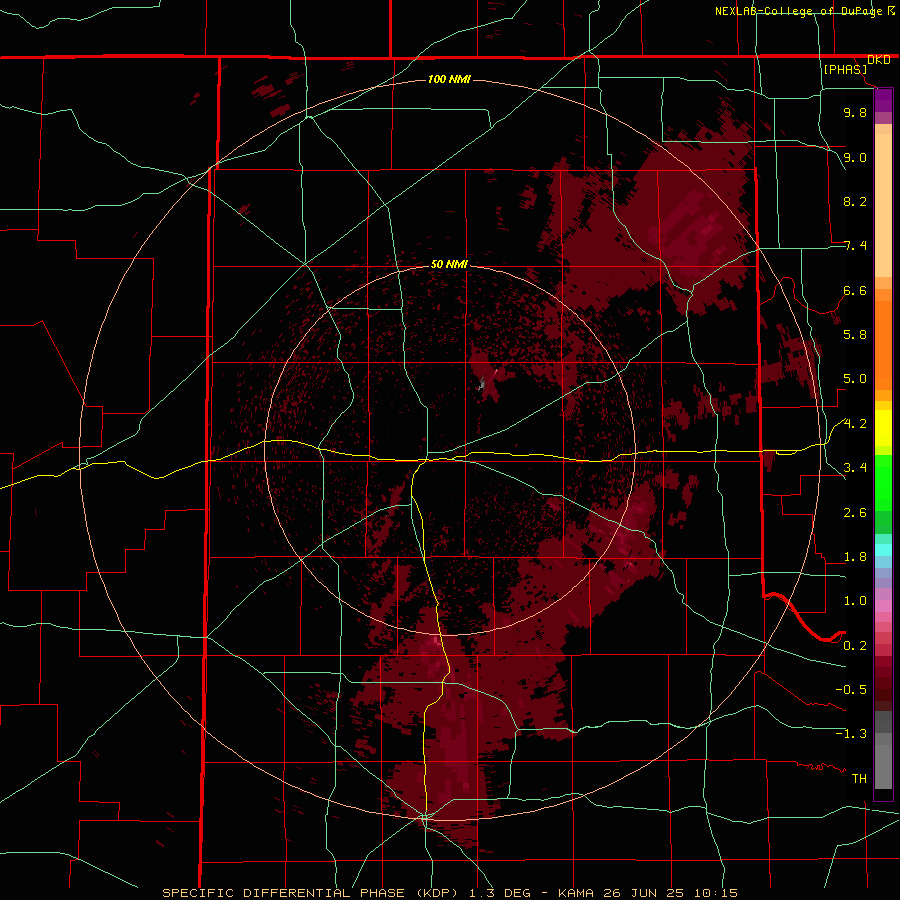The height and width of the screenshot is (900, 900).
Task: Click the 4.2 value on the color scale
Action: point(855,424)
